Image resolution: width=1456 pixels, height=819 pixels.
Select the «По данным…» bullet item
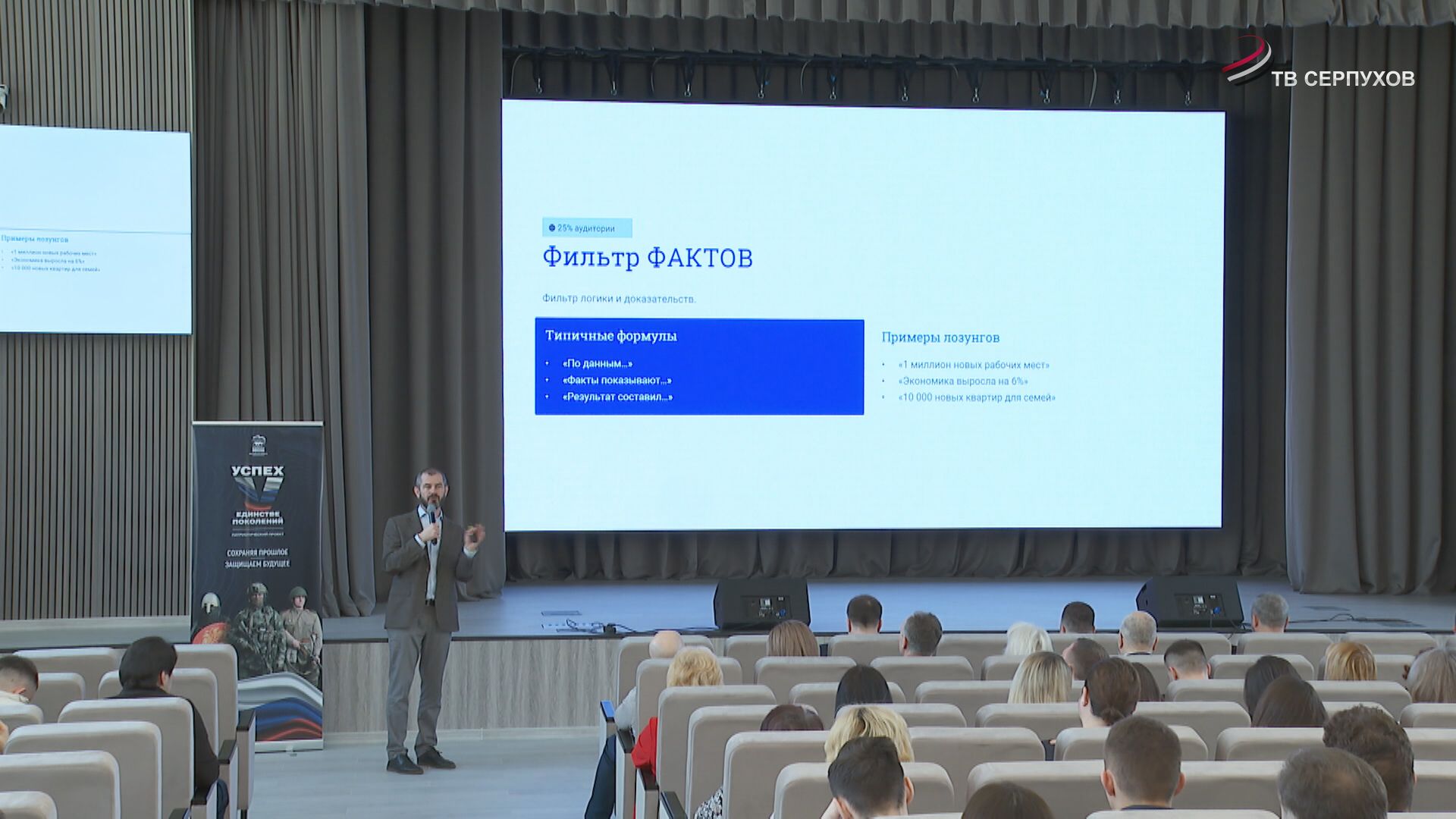[597, 364]
